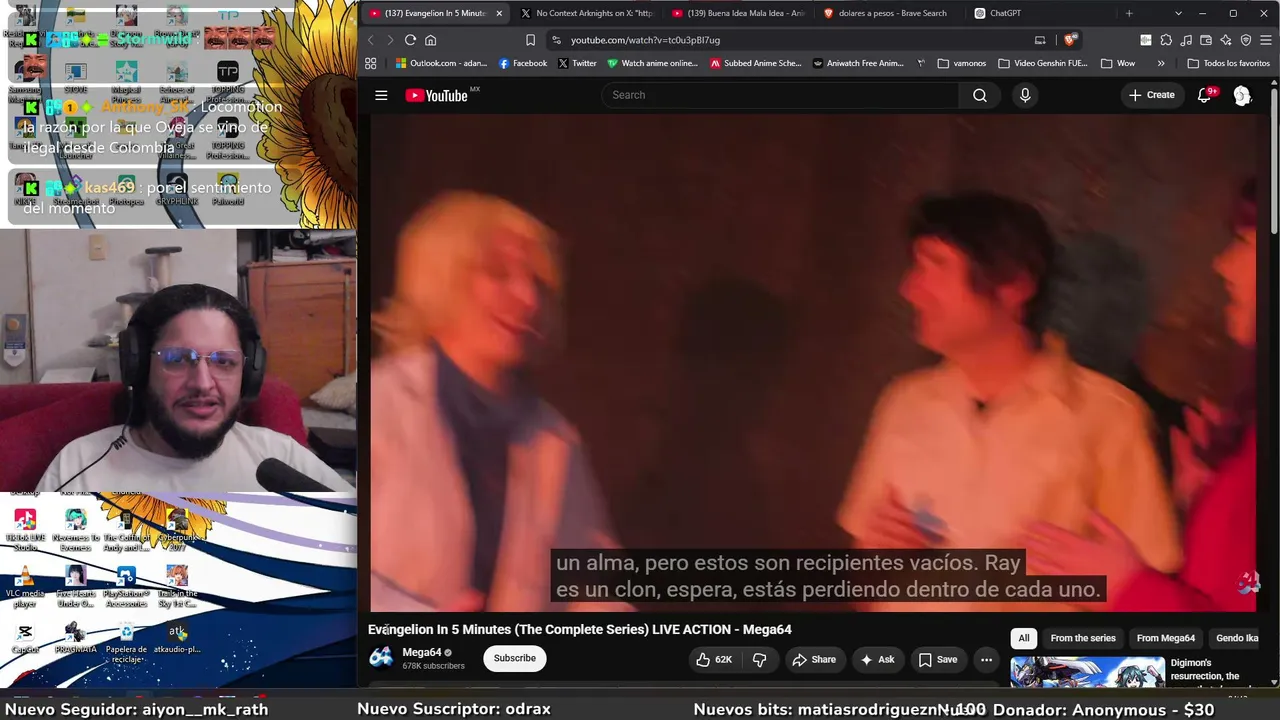The image size is (1280, 720).
Task: Open the Papelera de reciclaje icon
Action: (126, 644)
